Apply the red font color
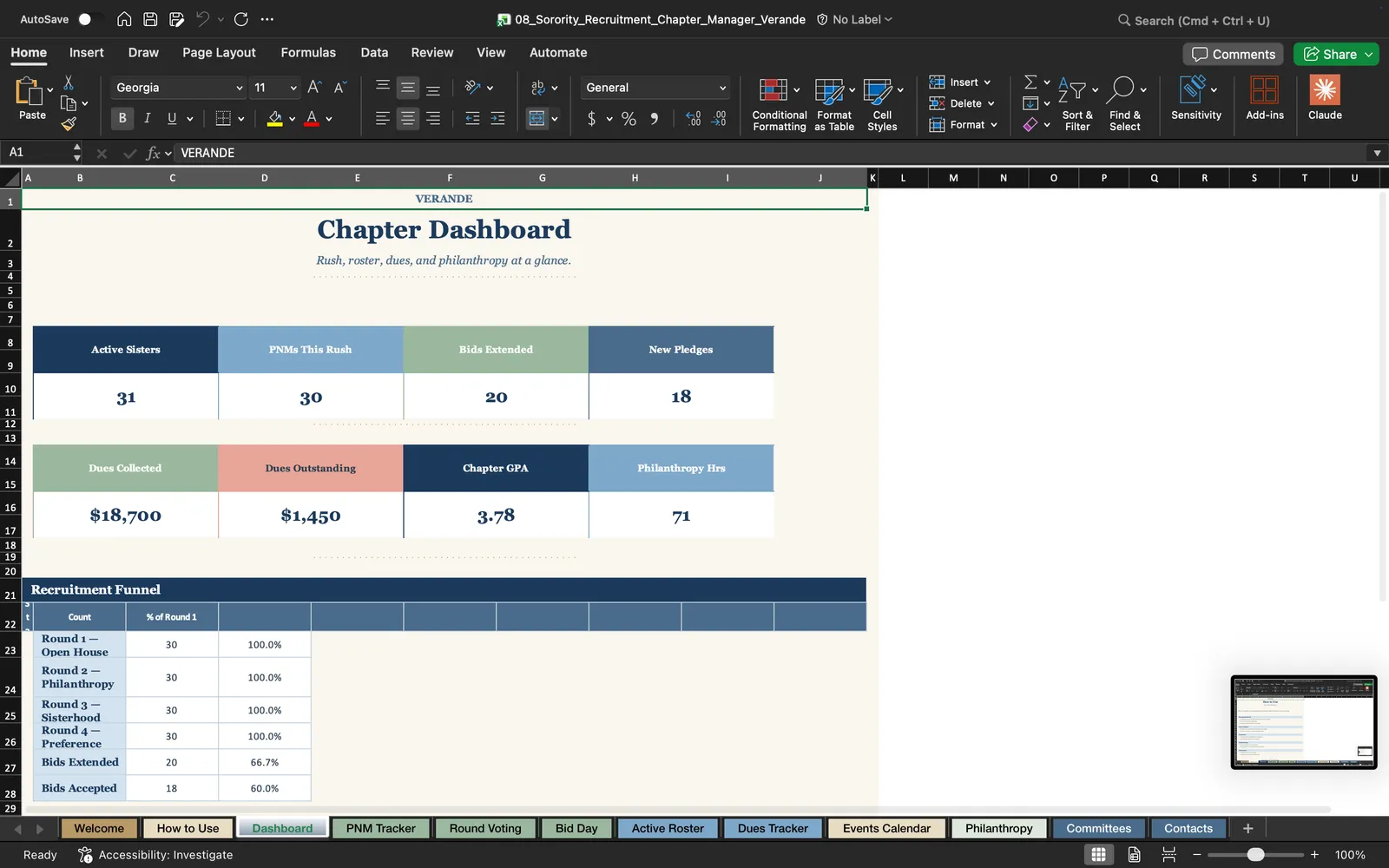 tap(312, 118)
